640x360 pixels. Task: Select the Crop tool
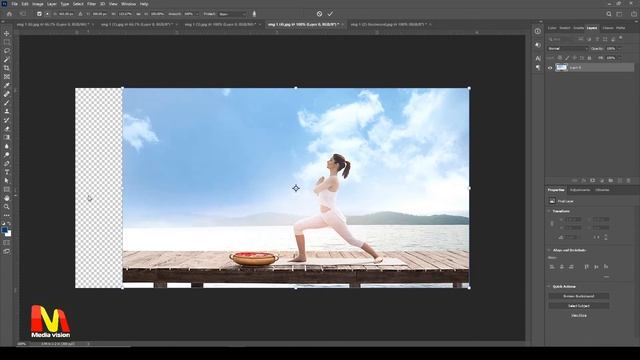7,68
